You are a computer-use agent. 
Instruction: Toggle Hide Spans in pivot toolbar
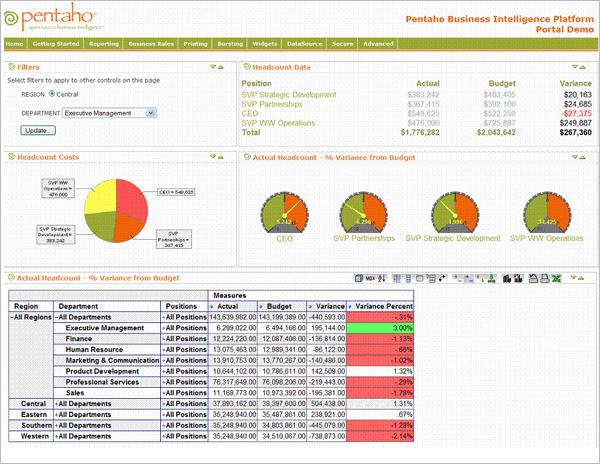tap(408, 279)
